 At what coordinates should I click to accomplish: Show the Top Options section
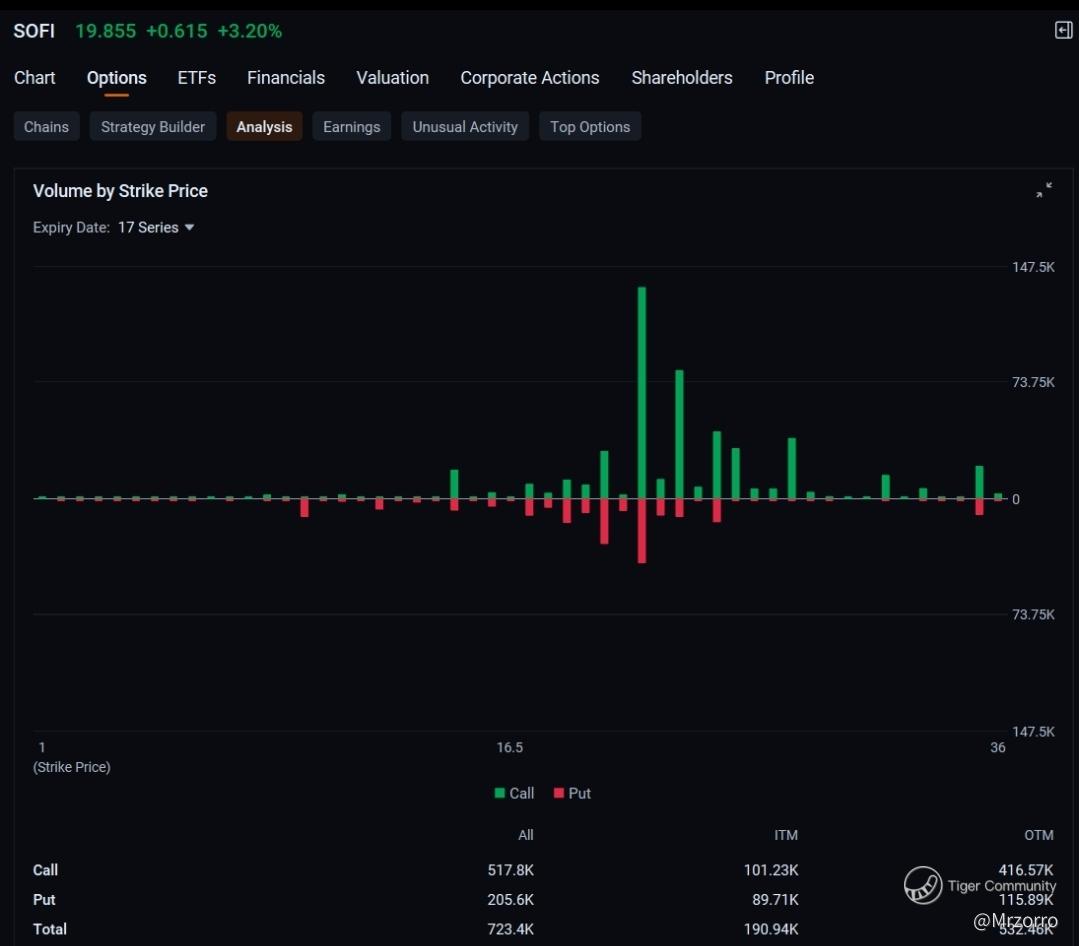pyautogui.click(x=590, y=127)
